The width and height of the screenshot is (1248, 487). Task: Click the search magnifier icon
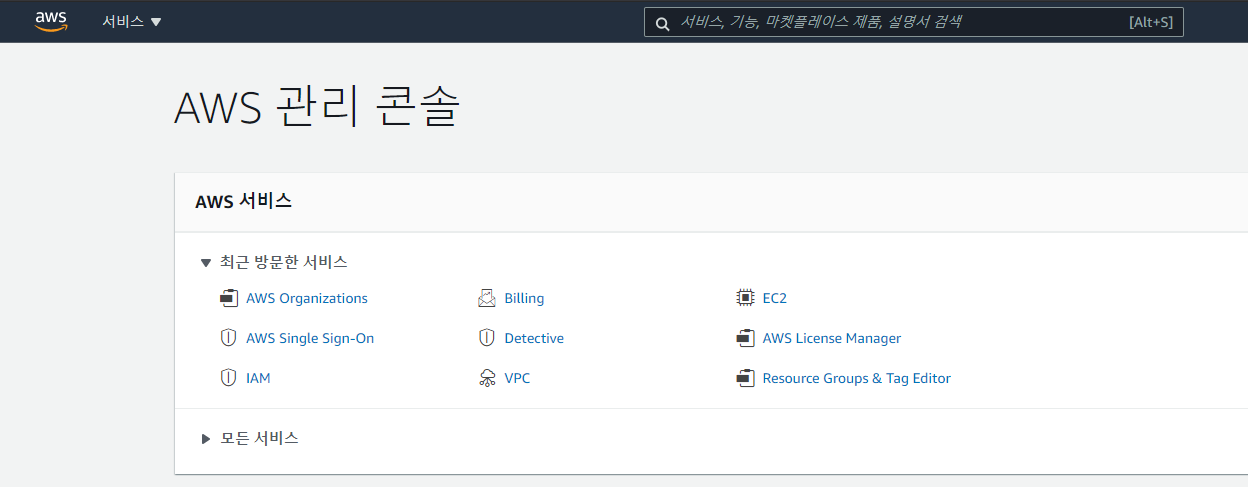662,23
